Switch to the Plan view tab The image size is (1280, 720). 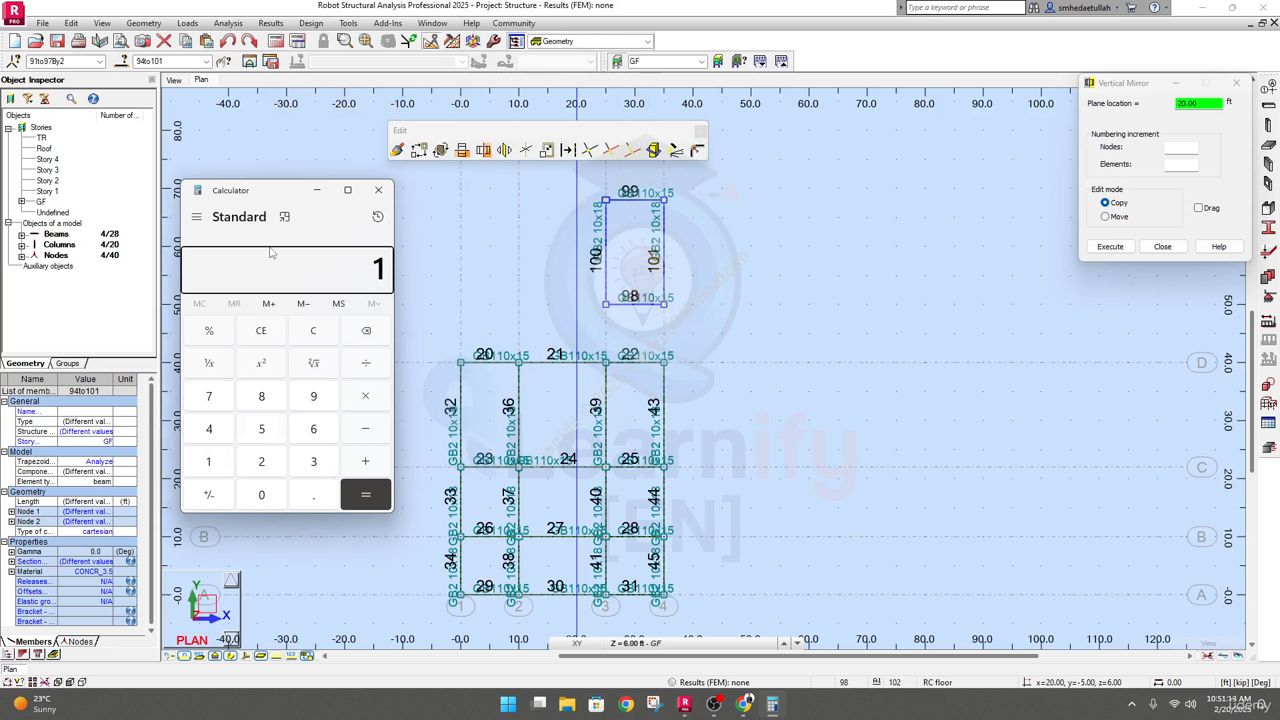click(201, 79)
